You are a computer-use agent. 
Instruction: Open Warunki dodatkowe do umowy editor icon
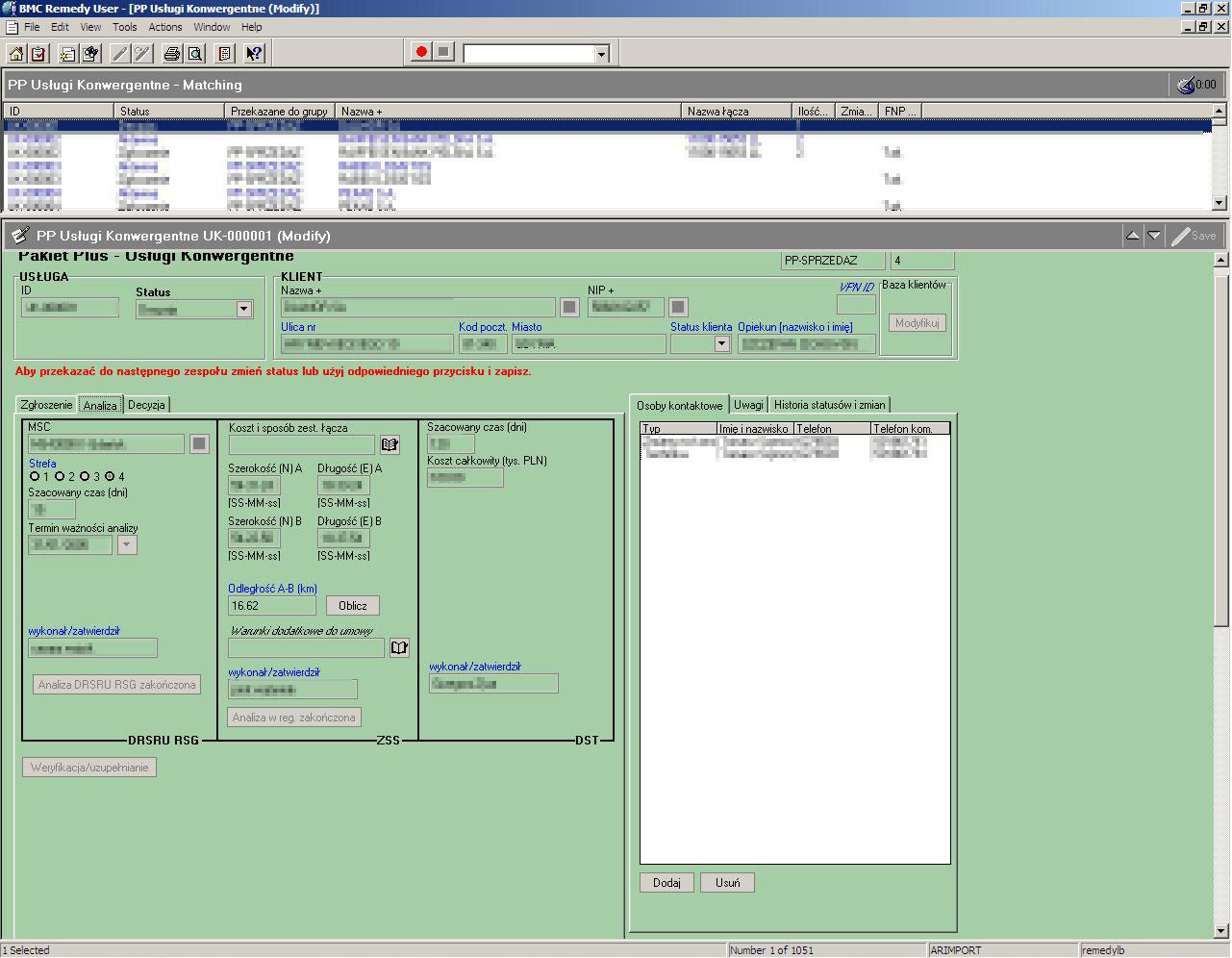point(399,648)
